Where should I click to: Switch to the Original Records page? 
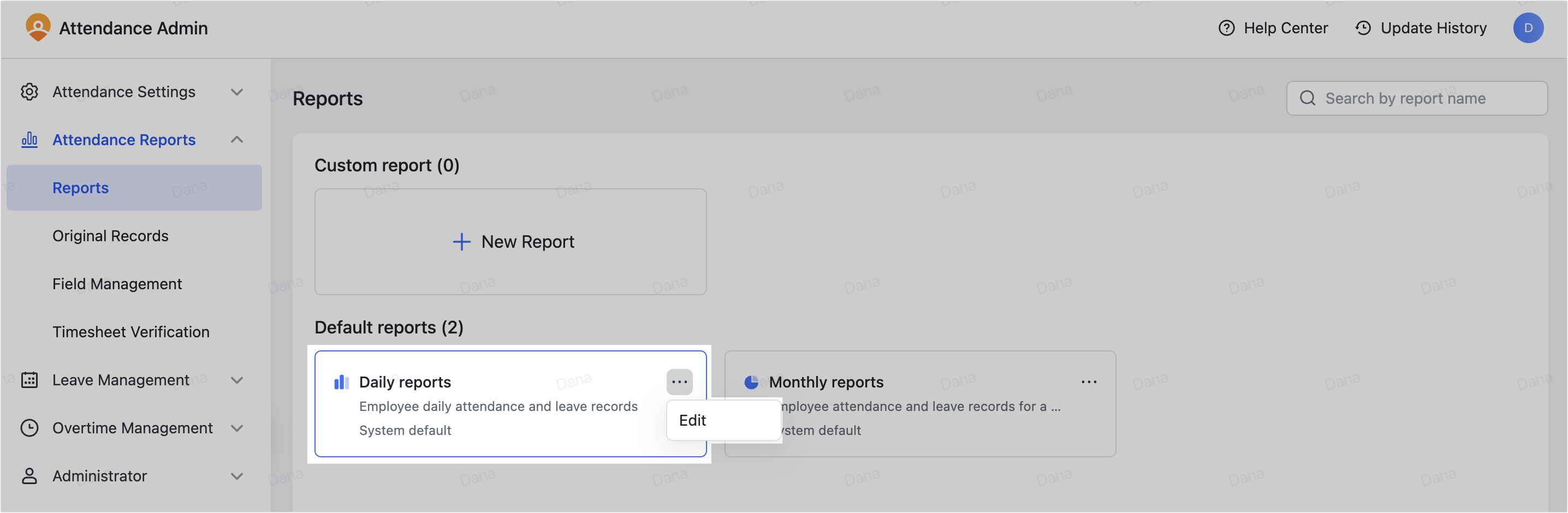coord(110,236)
